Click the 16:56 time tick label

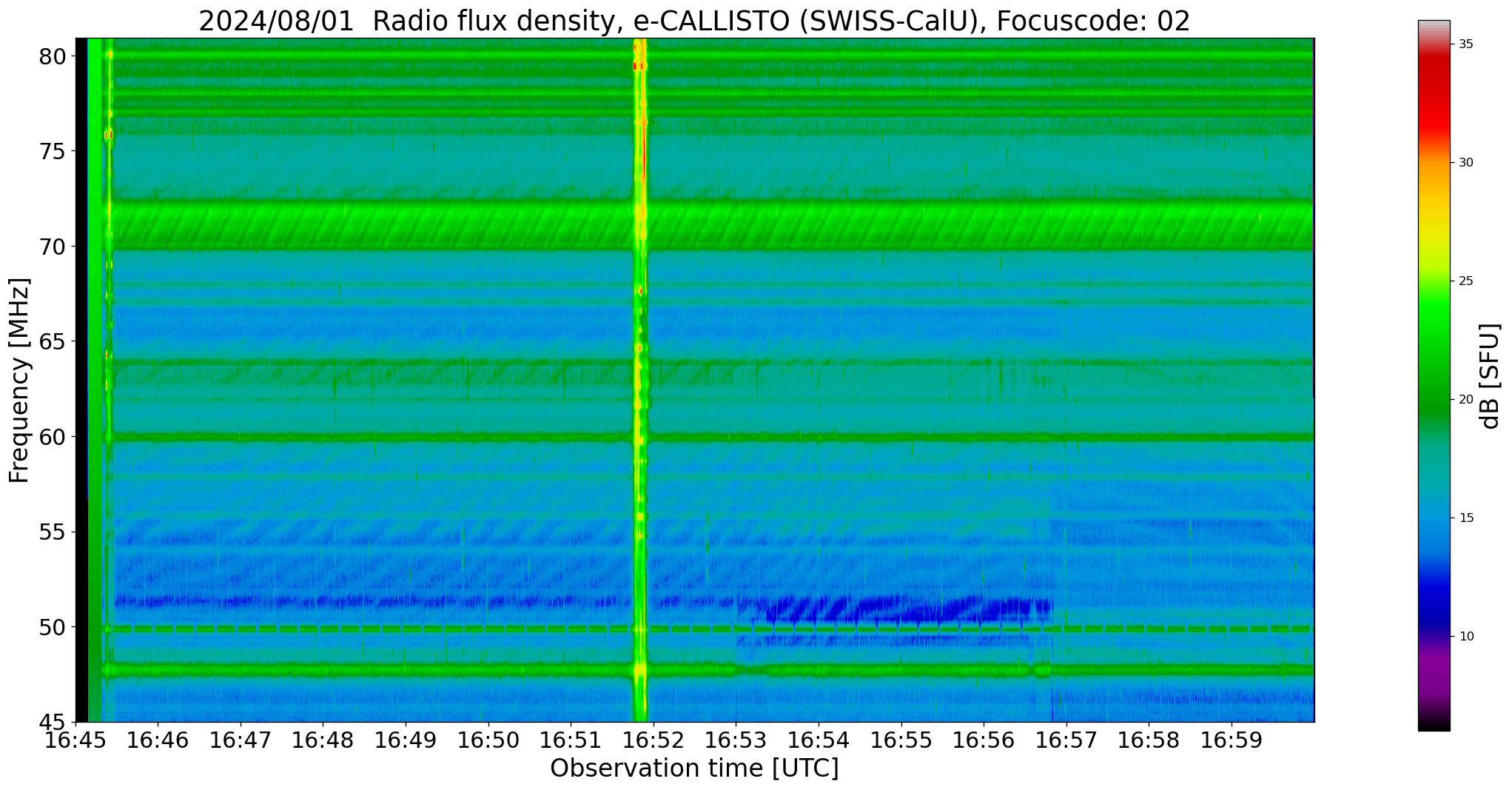click(x=984, y=740)
